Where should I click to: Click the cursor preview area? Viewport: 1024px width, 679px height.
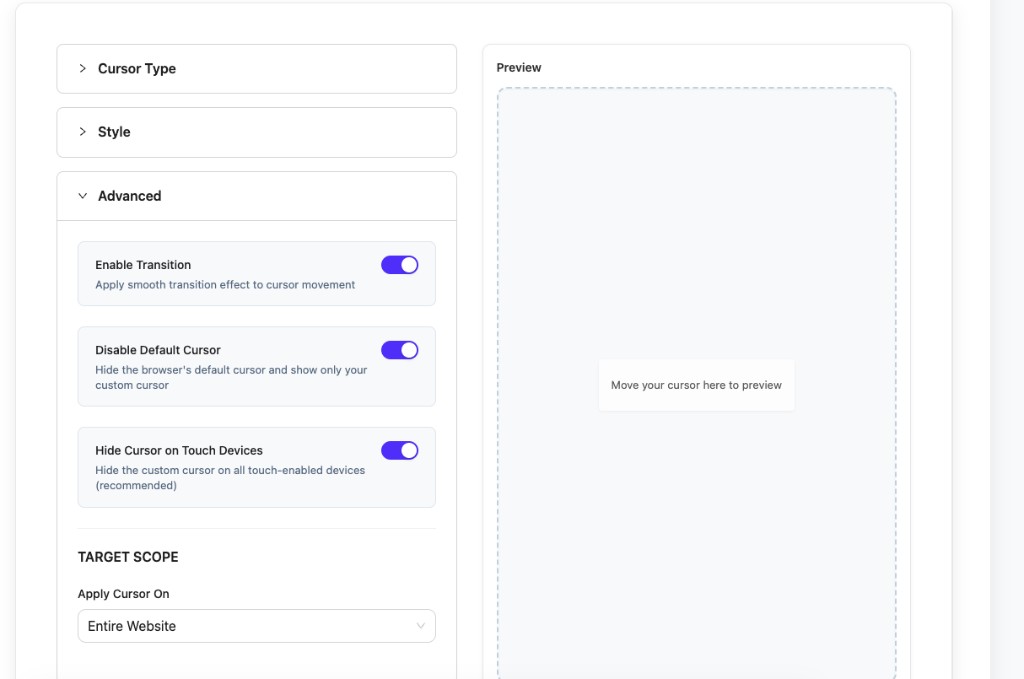[696, 383]
